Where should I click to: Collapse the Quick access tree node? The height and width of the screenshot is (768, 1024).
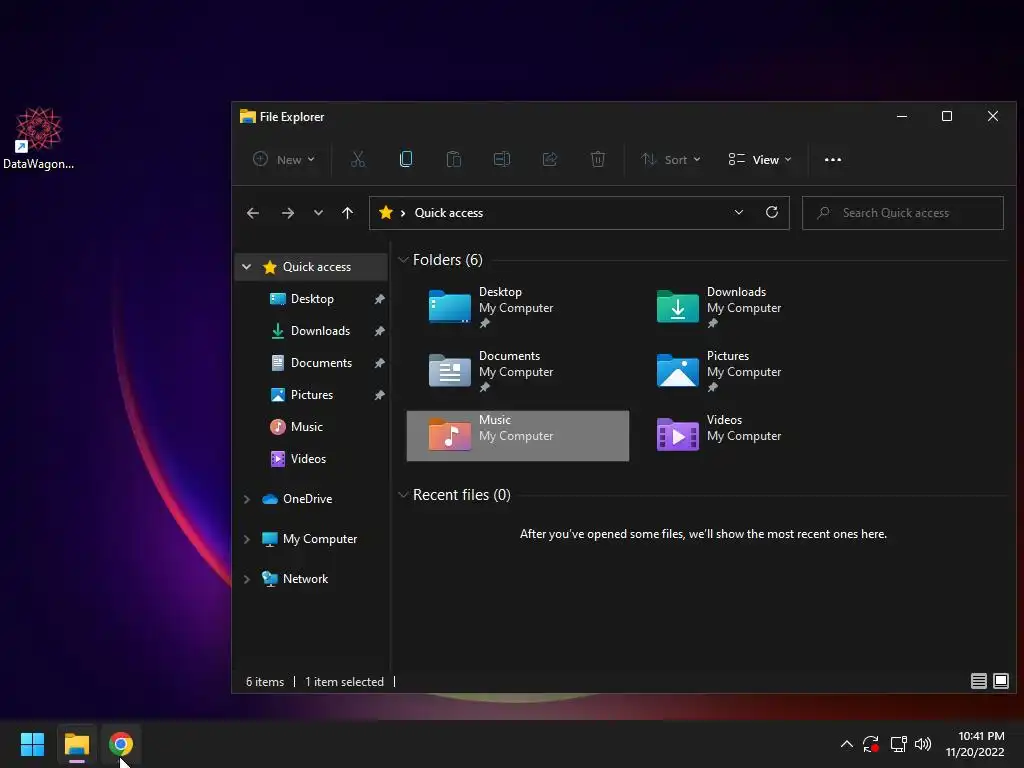point(246,266)
